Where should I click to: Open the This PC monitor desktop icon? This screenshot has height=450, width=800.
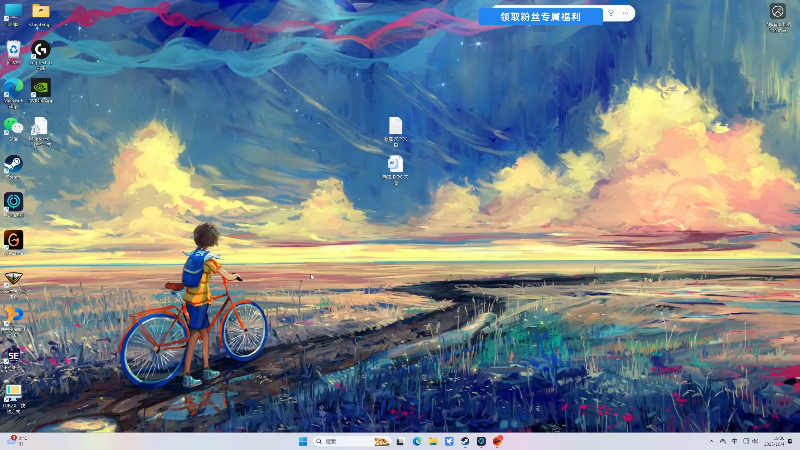coord(13,12)
